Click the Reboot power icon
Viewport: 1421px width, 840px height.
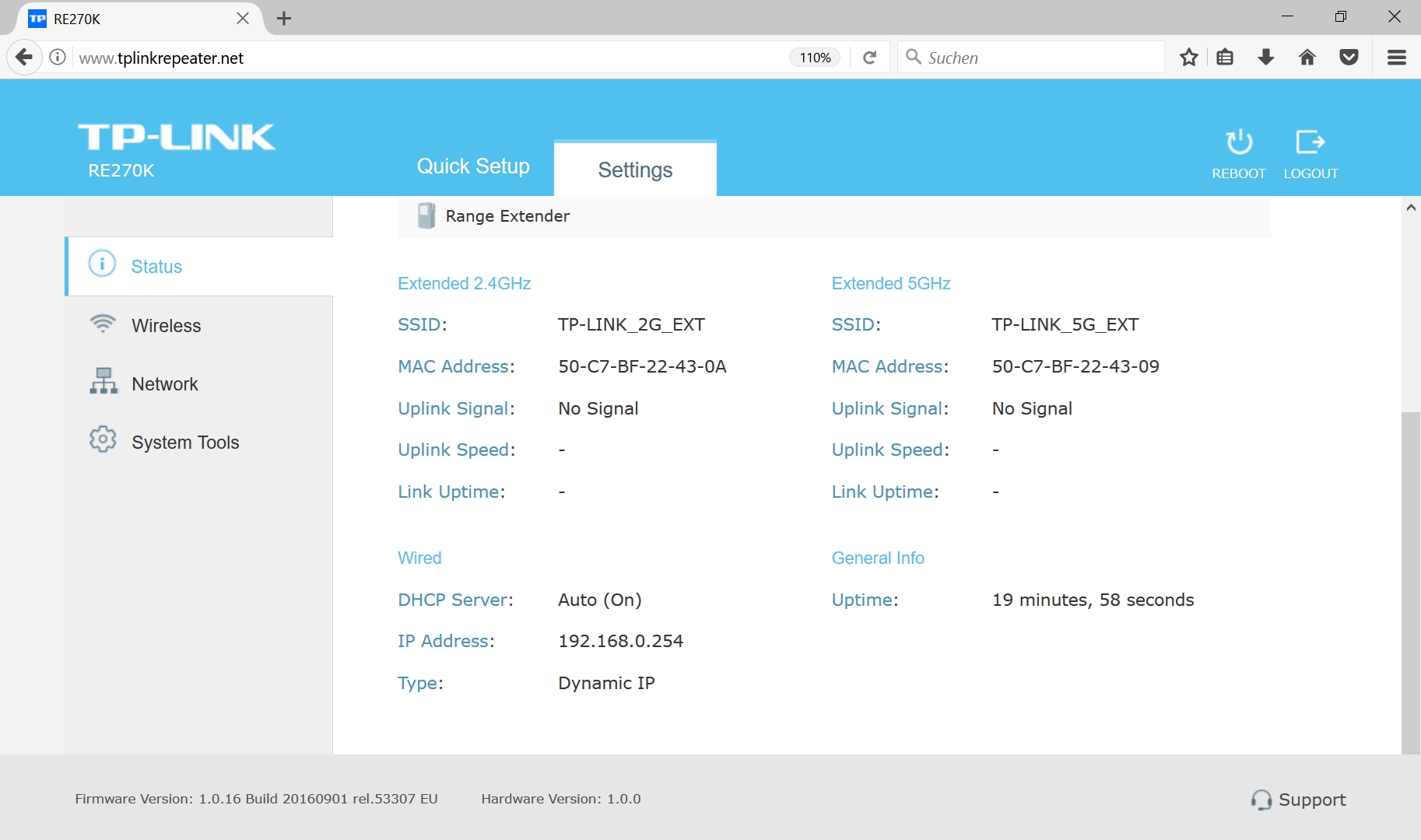coord(1239,143)
